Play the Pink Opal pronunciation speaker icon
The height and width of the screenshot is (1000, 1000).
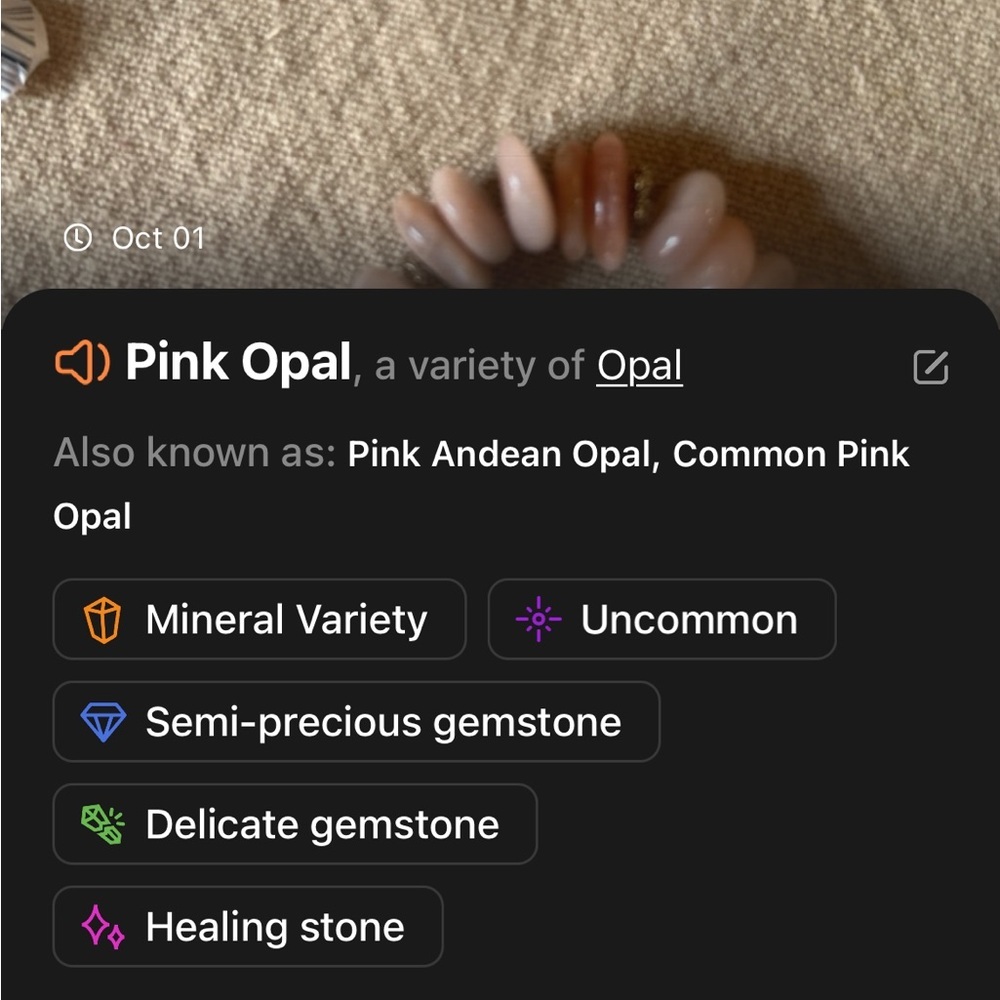[x=82, y=362]
